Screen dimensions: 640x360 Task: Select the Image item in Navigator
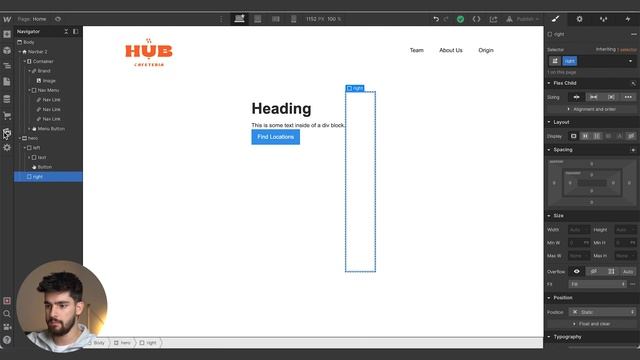coord(48,81)
